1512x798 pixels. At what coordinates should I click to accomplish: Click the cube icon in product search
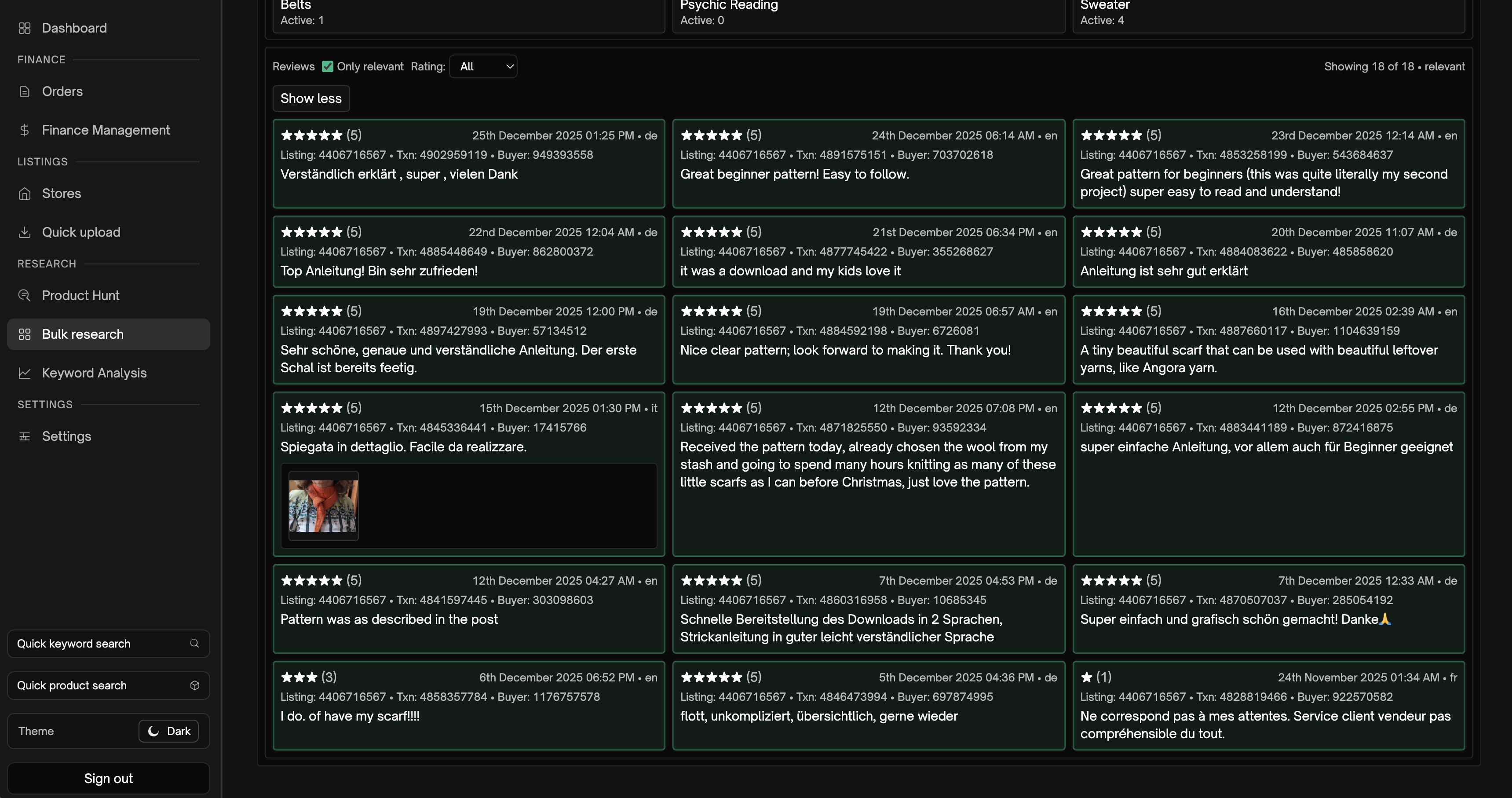click(195, 685)
